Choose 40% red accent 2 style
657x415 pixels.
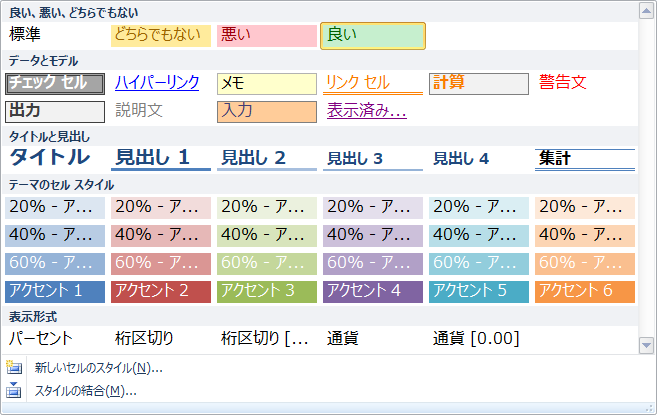coord(161,236)
